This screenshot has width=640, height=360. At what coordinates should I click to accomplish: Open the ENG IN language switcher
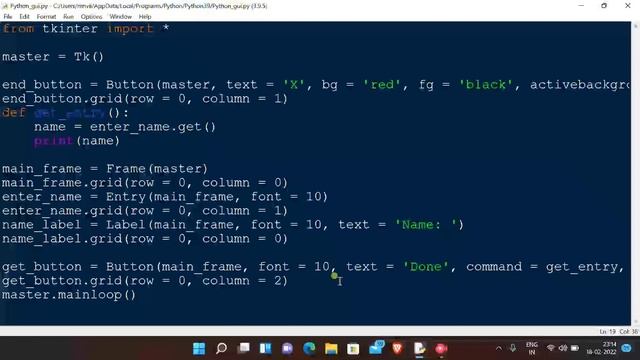(x=531, y=349)
